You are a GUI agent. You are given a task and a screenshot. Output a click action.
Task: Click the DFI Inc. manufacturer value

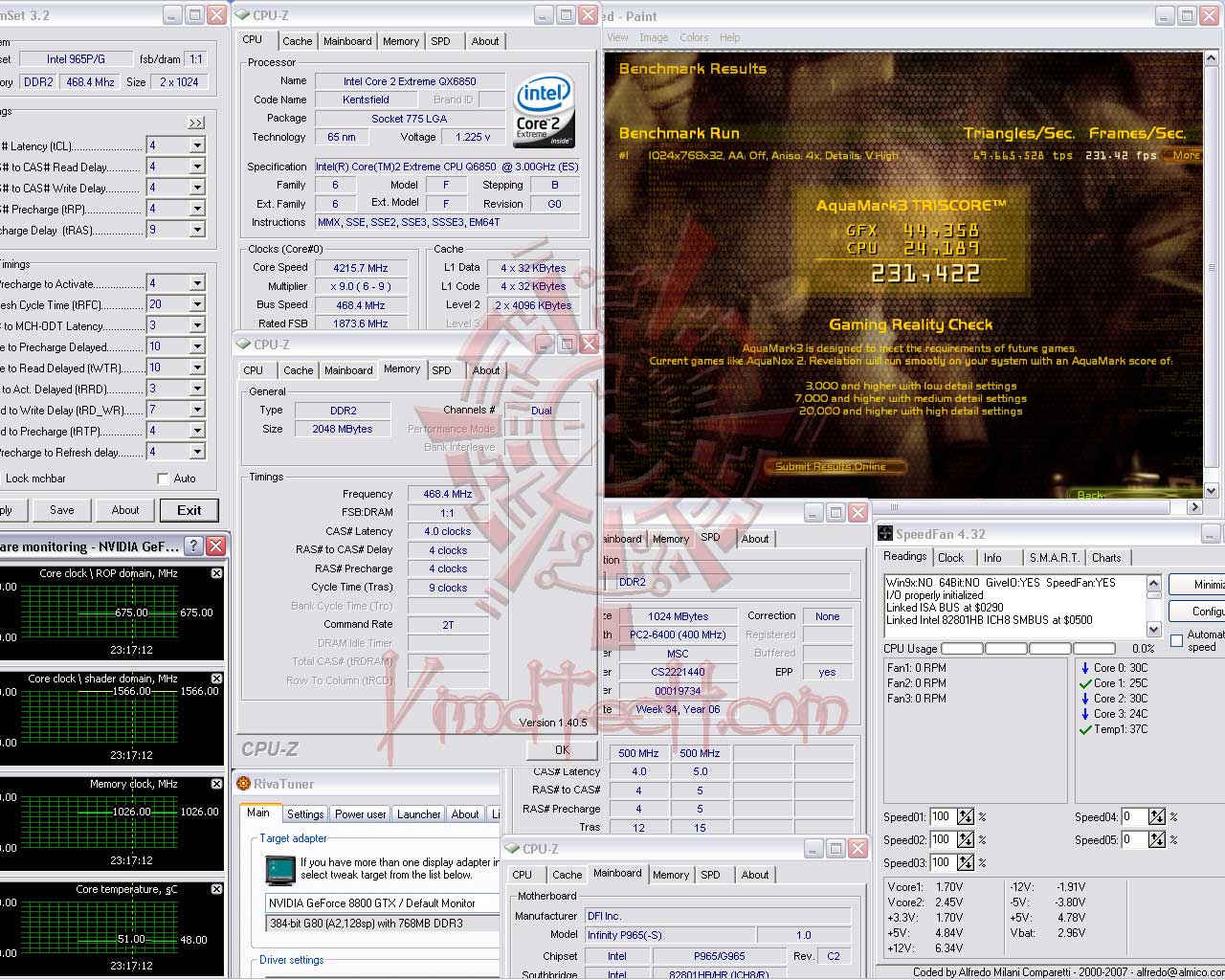point(717,916)
